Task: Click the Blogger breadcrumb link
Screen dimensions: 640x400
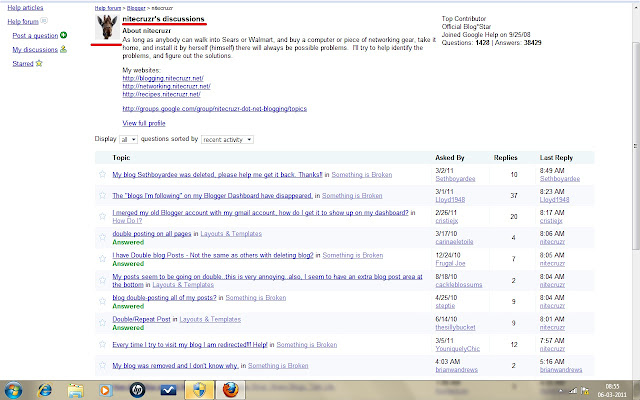Action: pos(136,8)
